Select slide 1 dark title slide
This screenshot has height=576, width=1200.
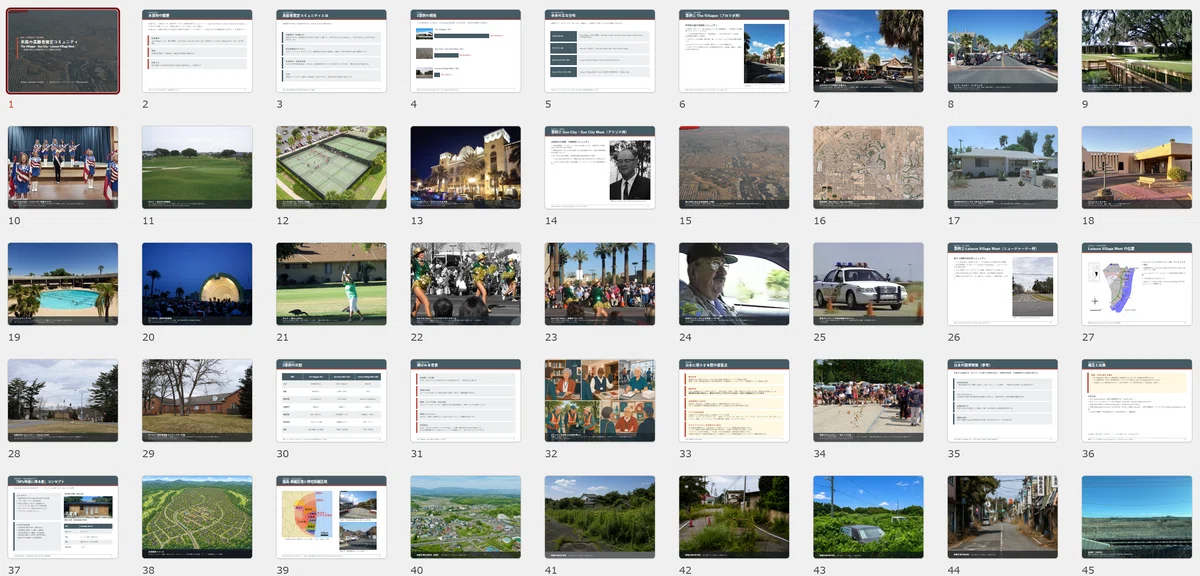[x=63, y=51]
